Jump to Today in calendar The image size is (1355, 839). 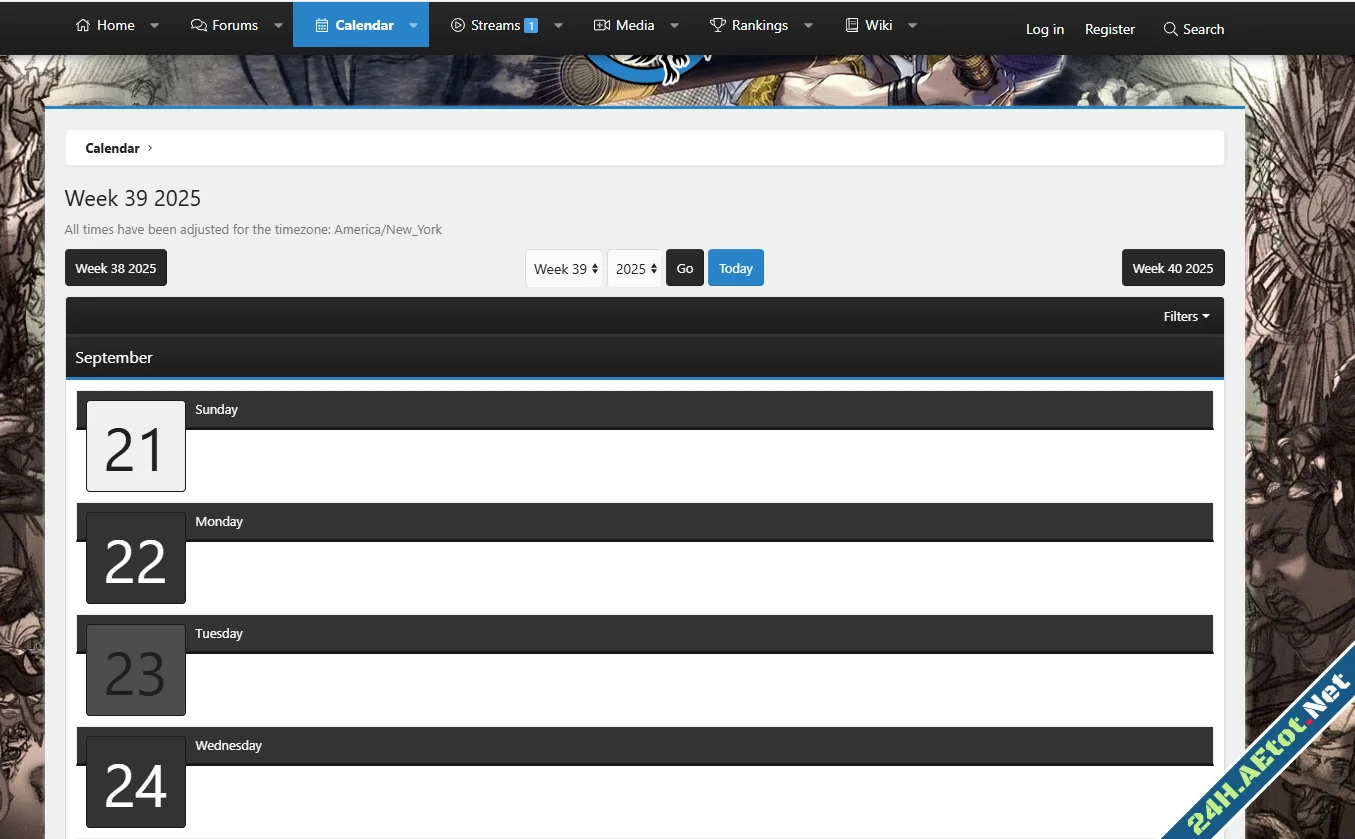pos(735,268)
